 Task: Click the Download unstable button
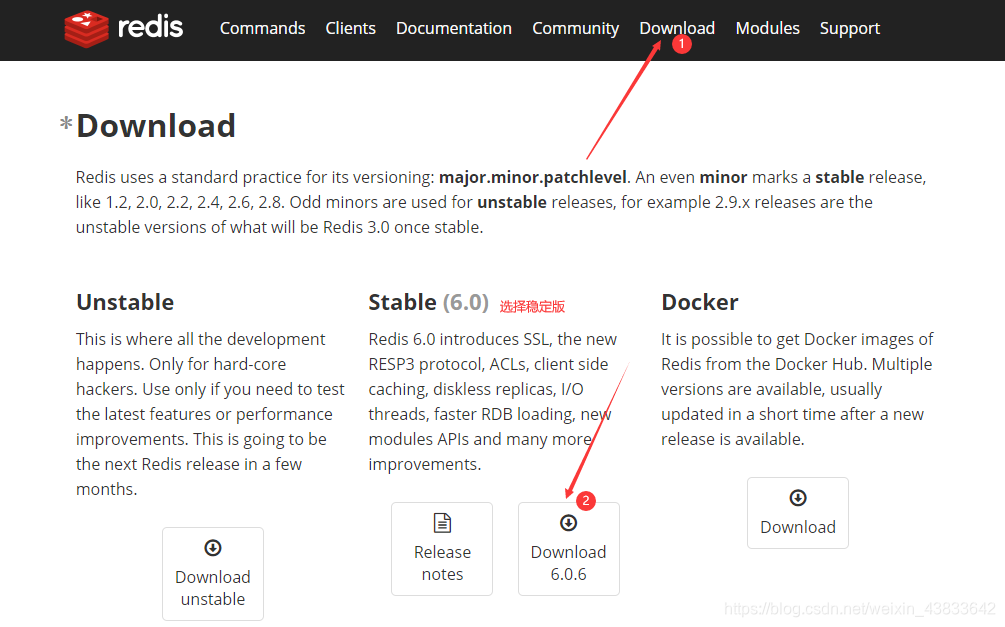tap(213, 574)
